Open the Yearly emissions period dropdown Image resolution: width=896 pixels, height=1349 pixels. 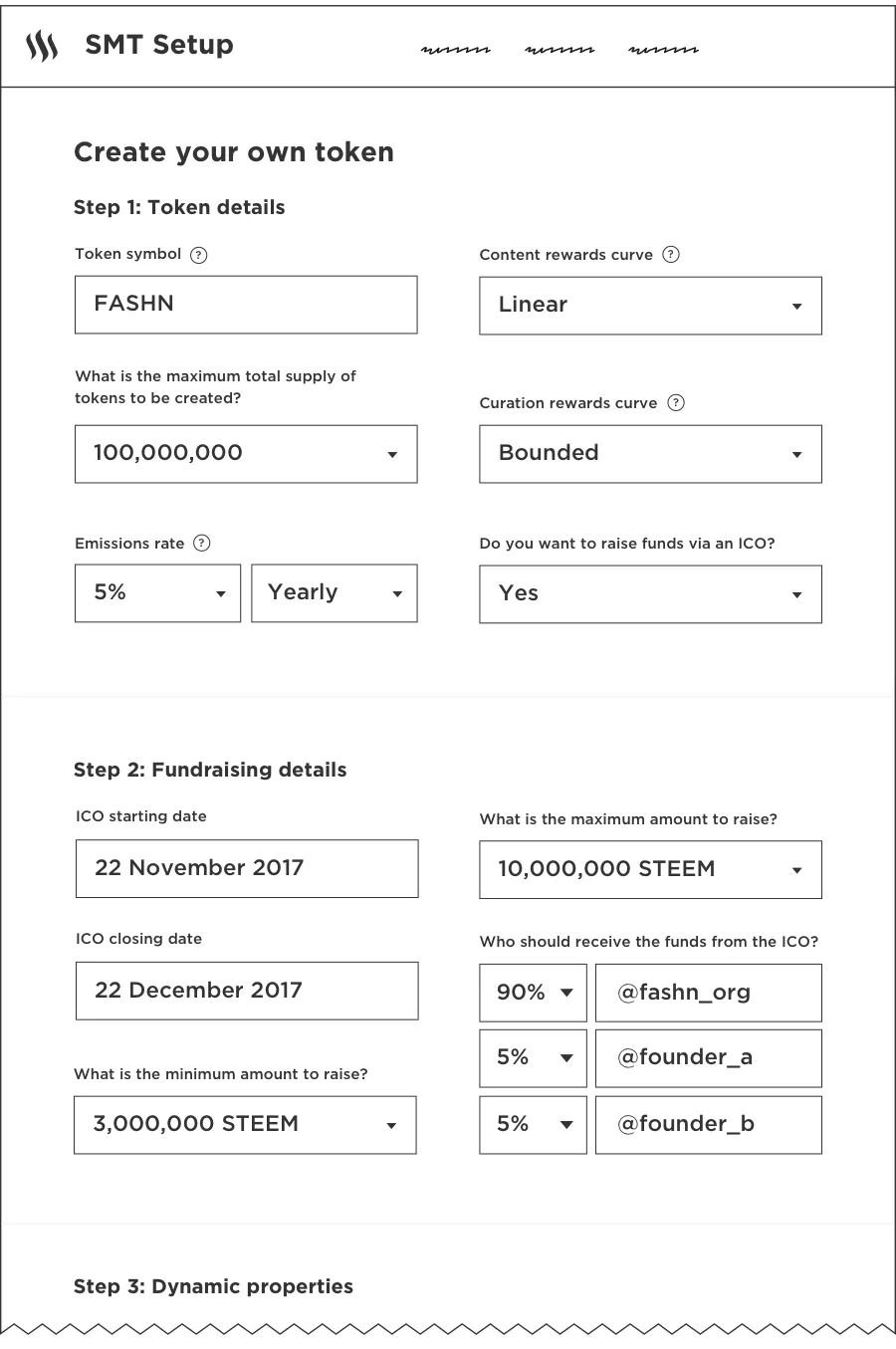(334, 593)
